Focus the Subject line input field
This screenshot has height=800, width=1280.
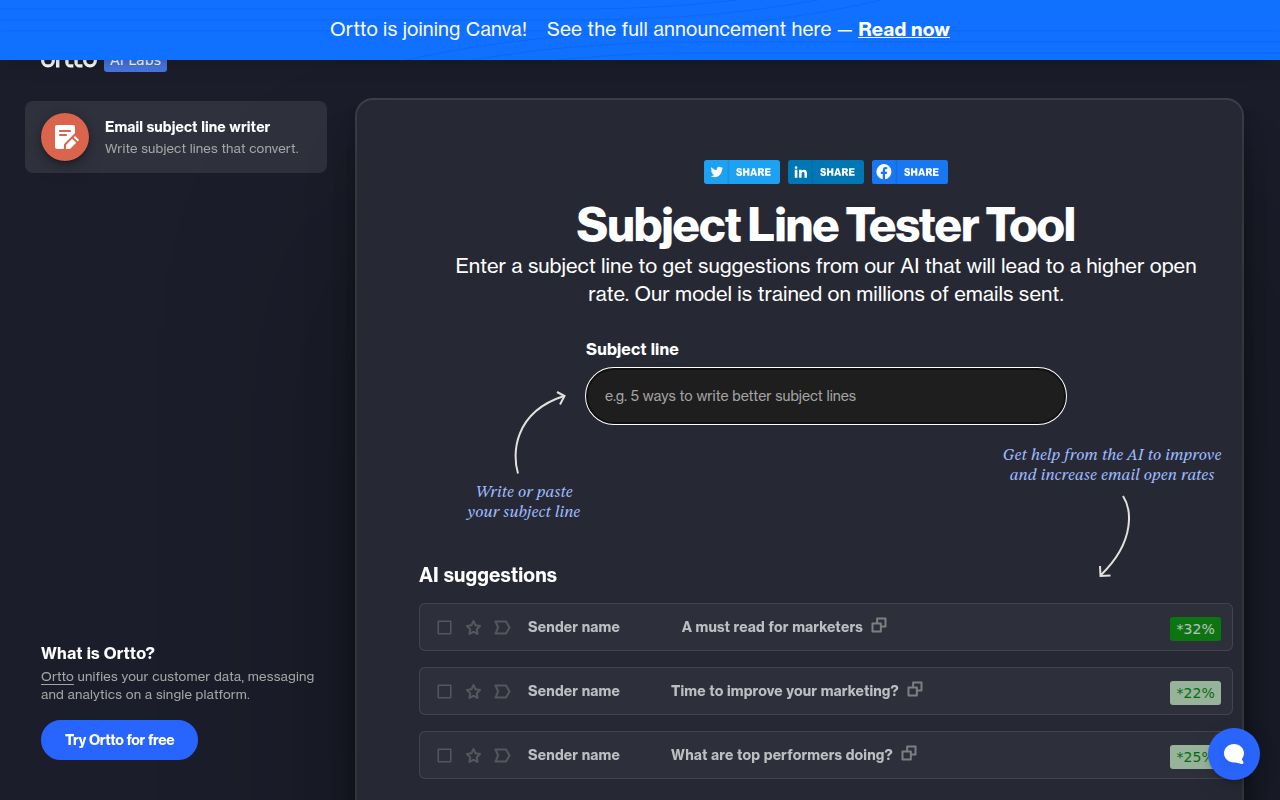tap(826, 396)
